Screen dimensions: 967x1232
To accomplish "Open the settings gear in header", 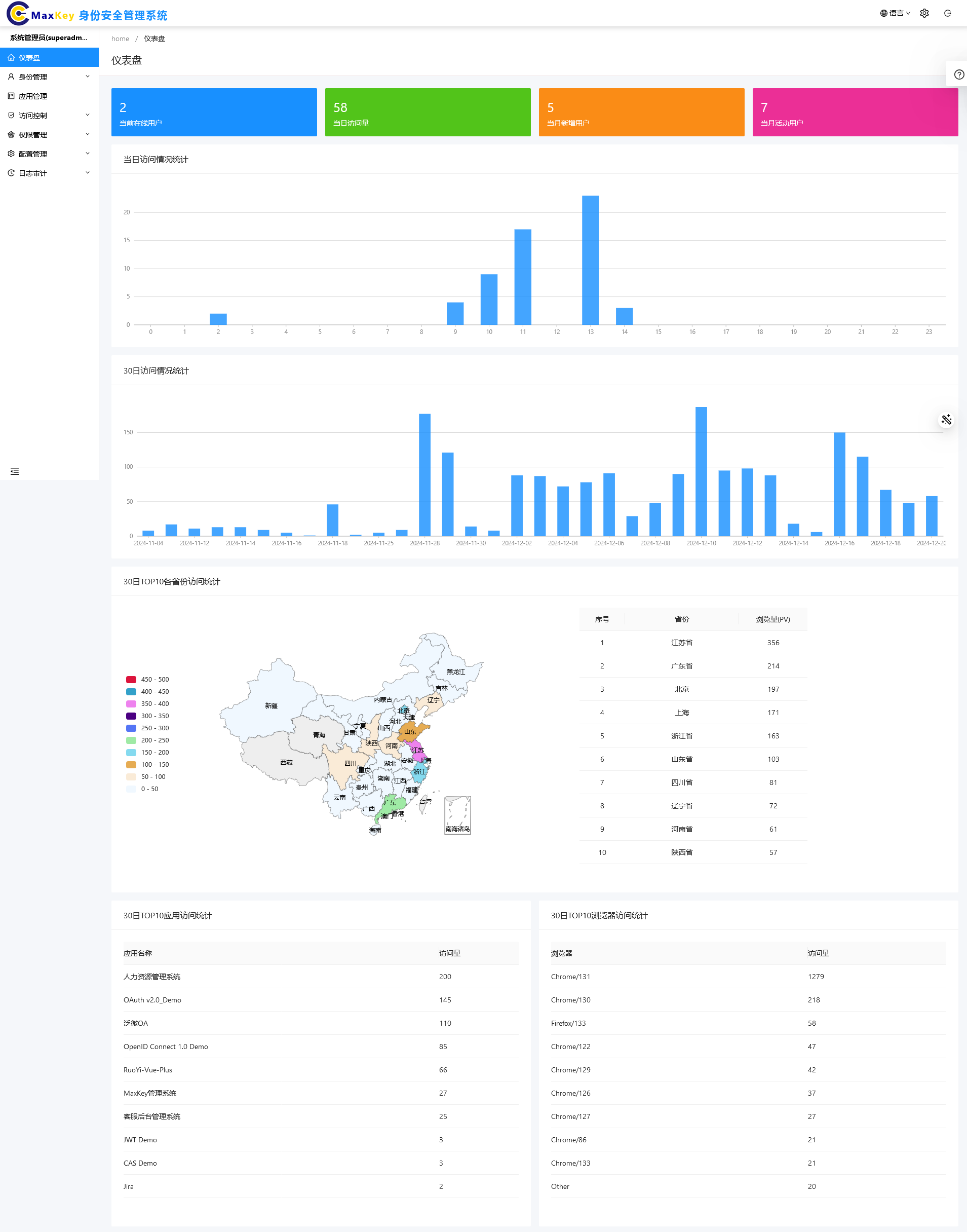I will 924,14.
